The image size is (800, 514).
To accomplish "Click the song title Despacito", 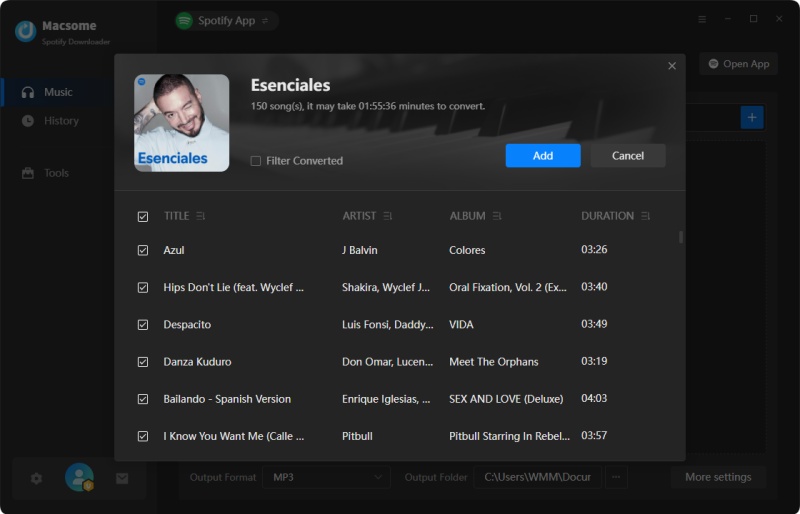I will click(187, 325).
